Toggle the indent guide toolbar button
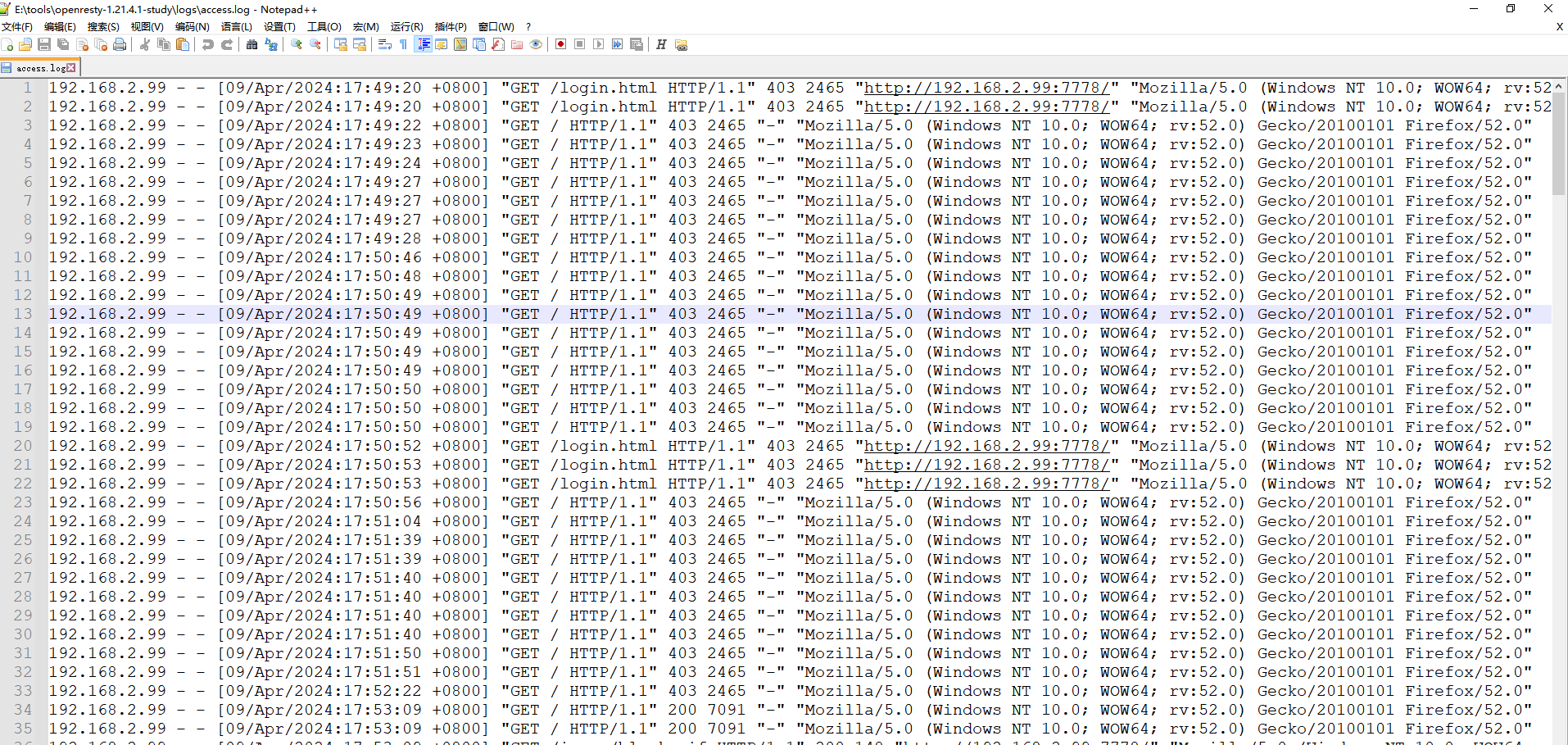Screen dimensions: 1568x745 point(424,44)
